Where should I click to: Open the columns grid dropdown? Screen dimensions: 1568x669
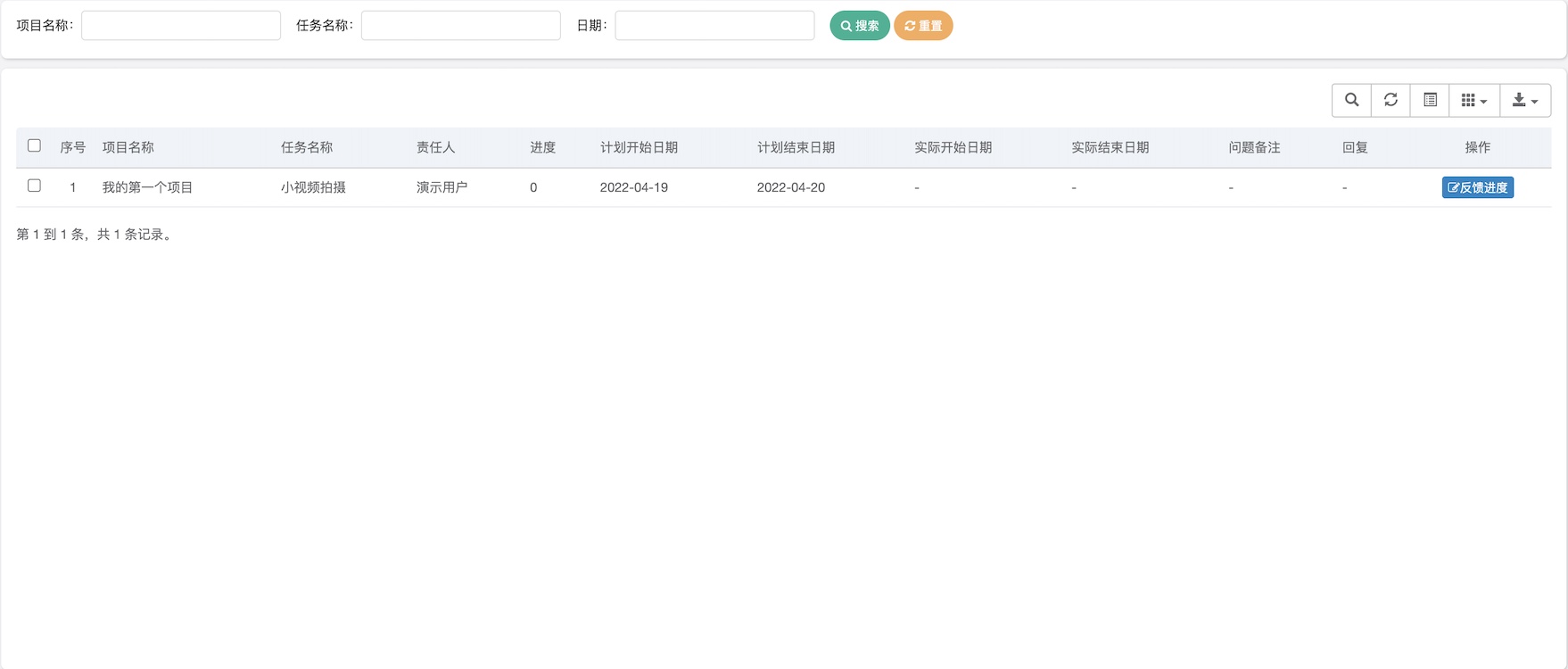pos(1474,100)
